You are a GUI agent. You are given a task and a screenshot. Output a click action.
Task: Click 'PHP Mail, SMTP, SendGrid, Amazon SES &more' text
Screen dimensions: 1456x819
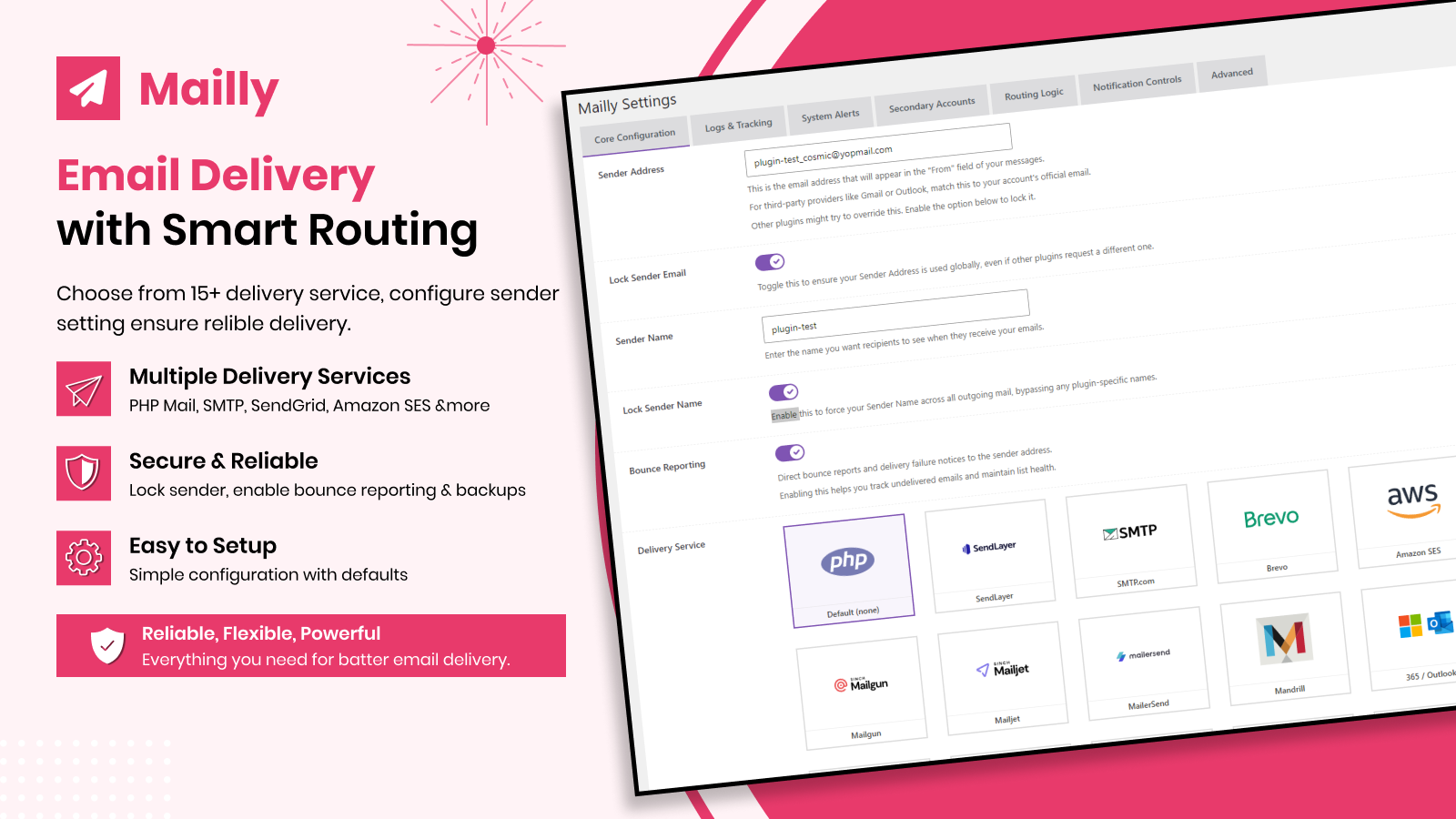point(309,405)
